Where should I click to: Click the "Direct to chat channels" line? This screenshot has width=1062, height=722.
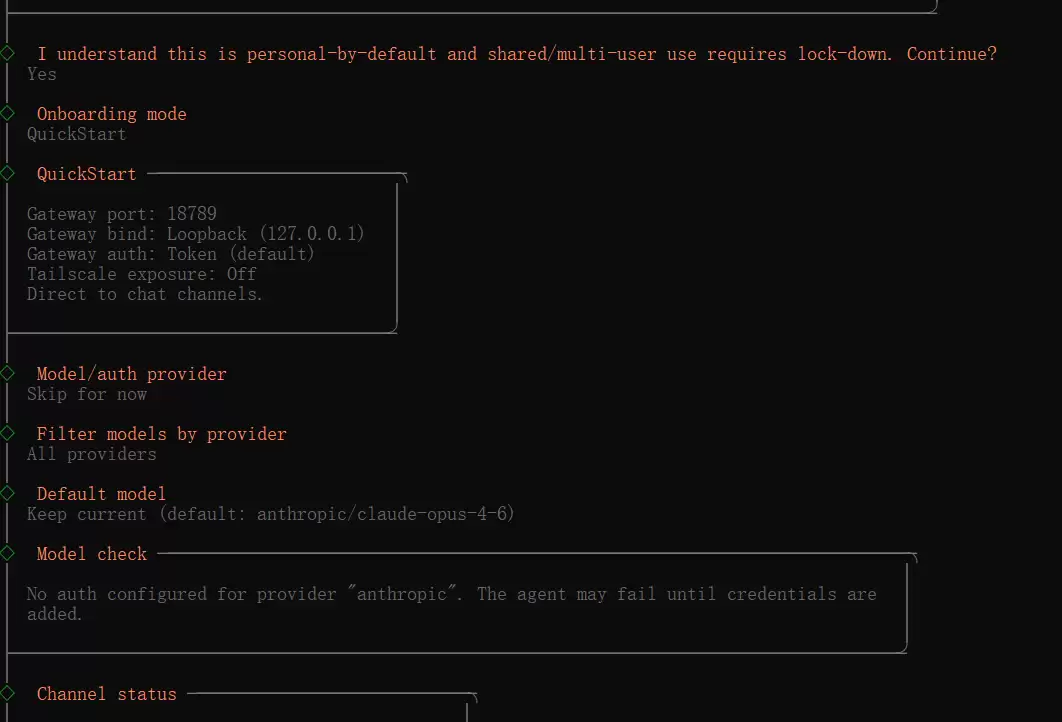click(x=145, y=294)
